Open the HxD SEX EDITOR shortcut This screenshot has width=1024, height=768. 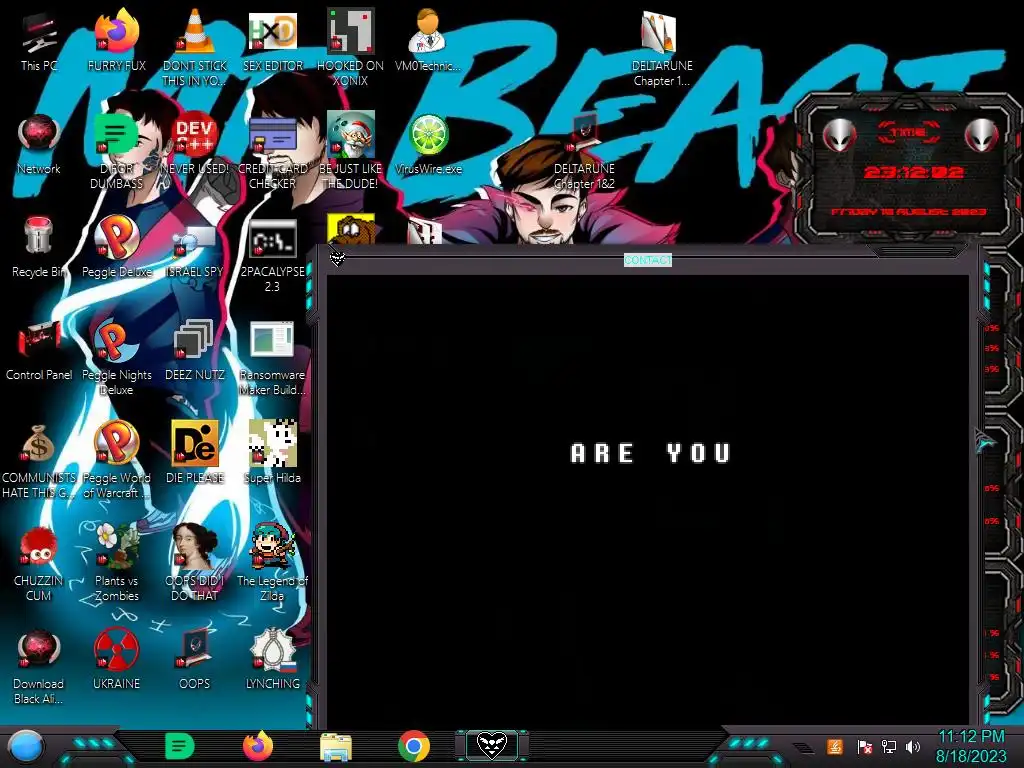coord(272,42)
